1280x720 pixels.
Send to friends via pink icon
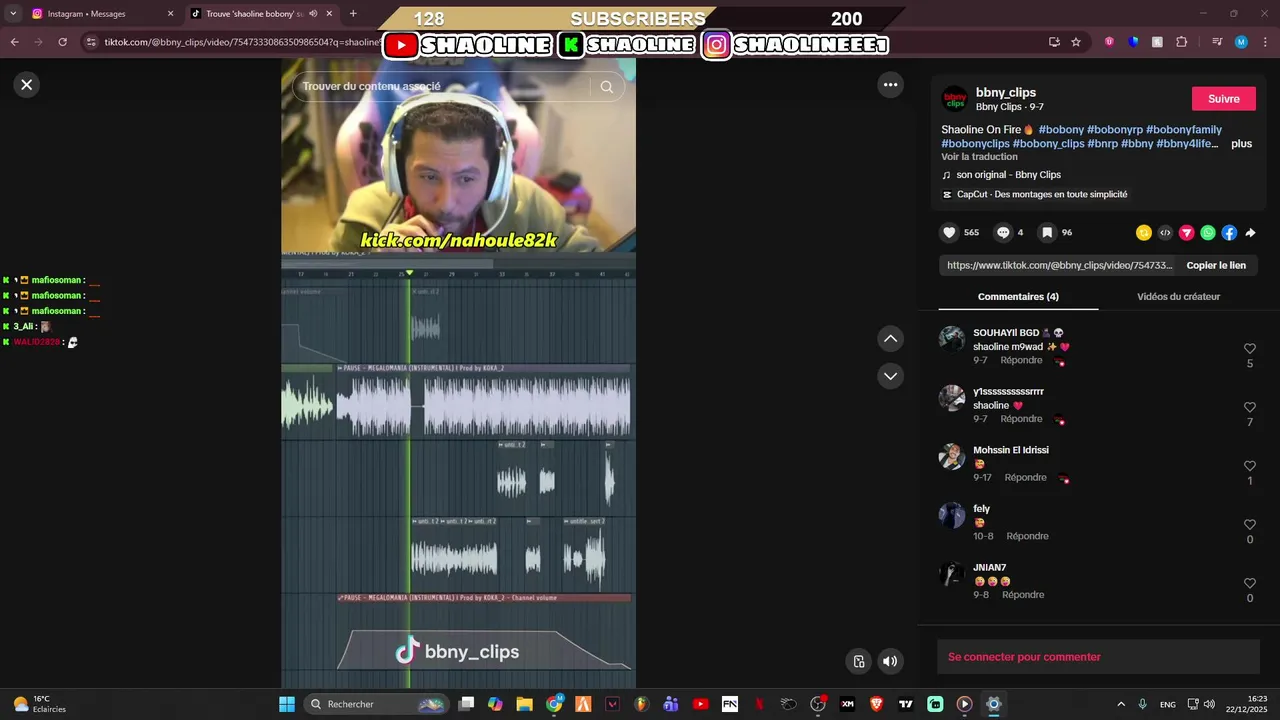(1187, 233)
